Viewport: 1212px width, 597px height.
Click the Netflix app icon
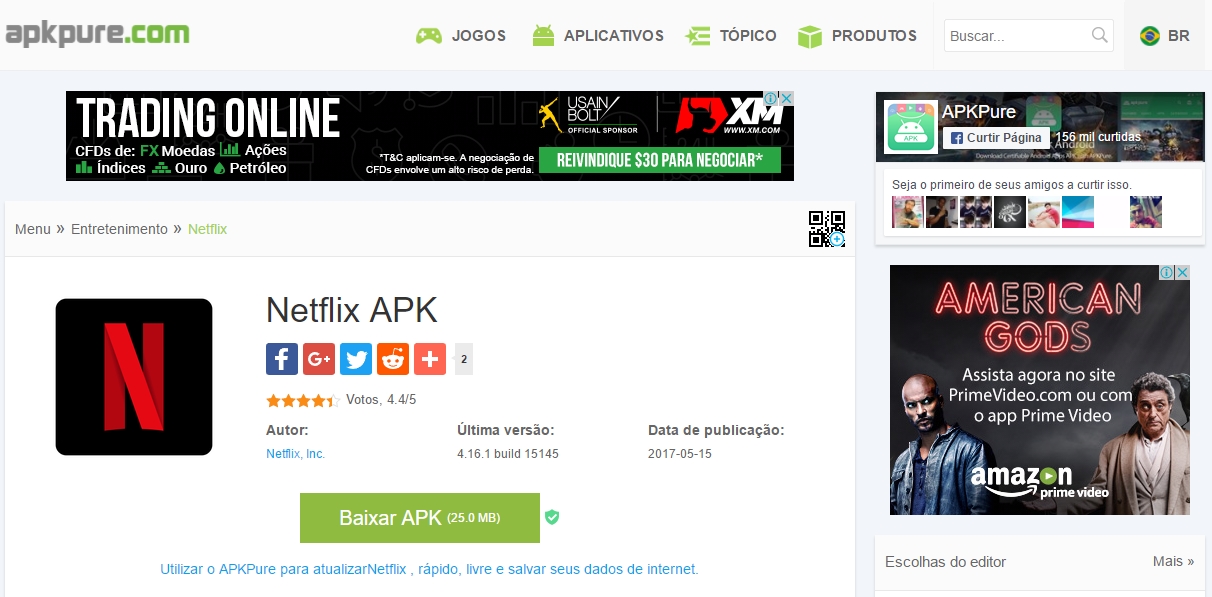(134, 377)
